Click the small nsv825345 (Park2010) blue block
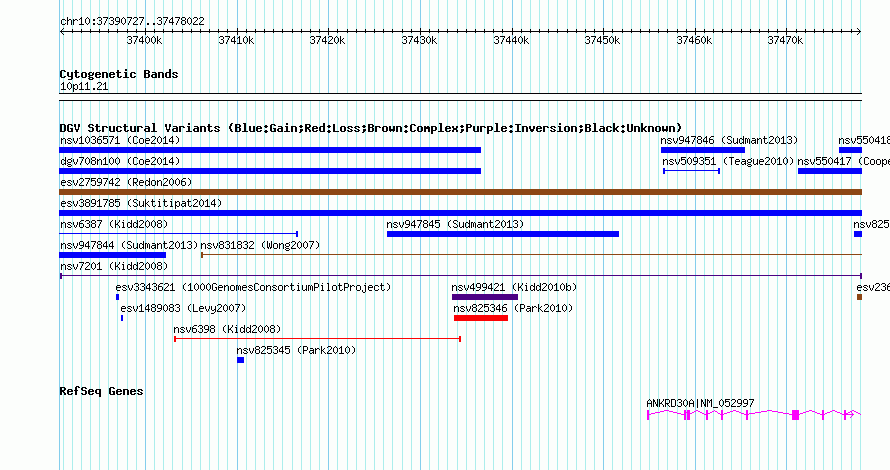Image resolution: width=890 pixels, height=470 pixels. click(x=241, y=360)
